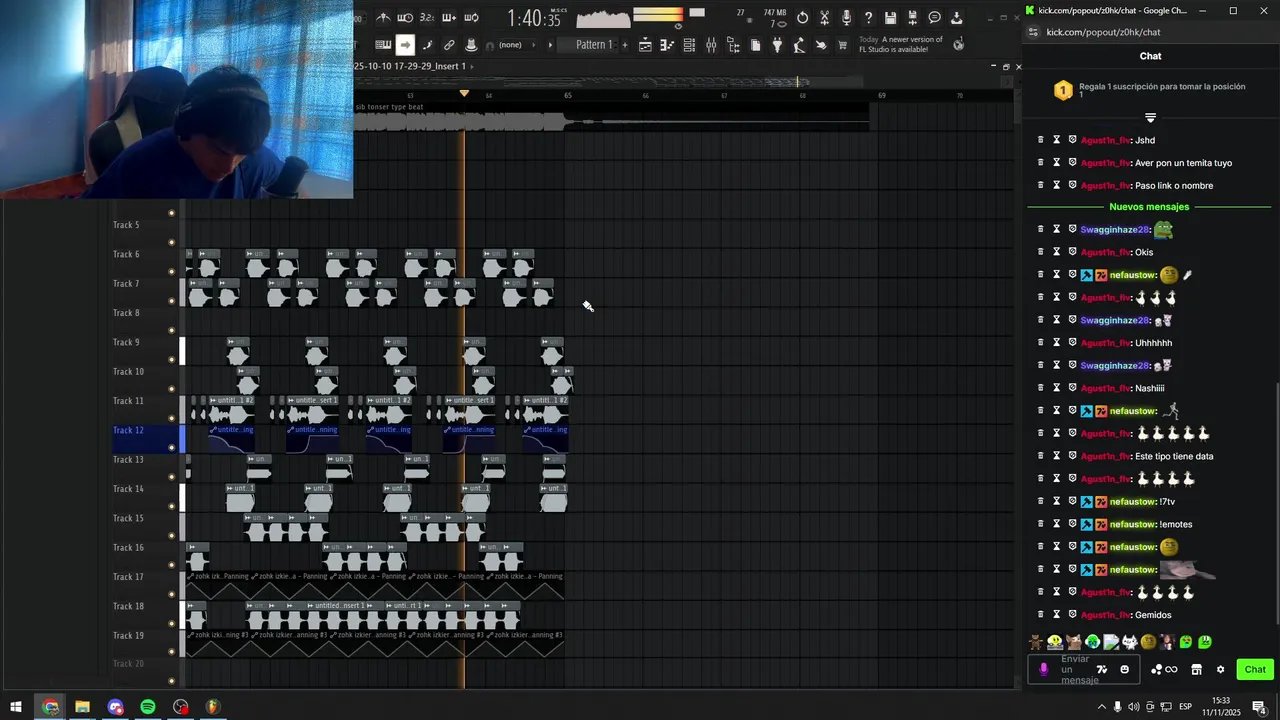Collapse chat pinned banner chevron
Viewport: 1280px width, 720px height.
click(1150, 118)
